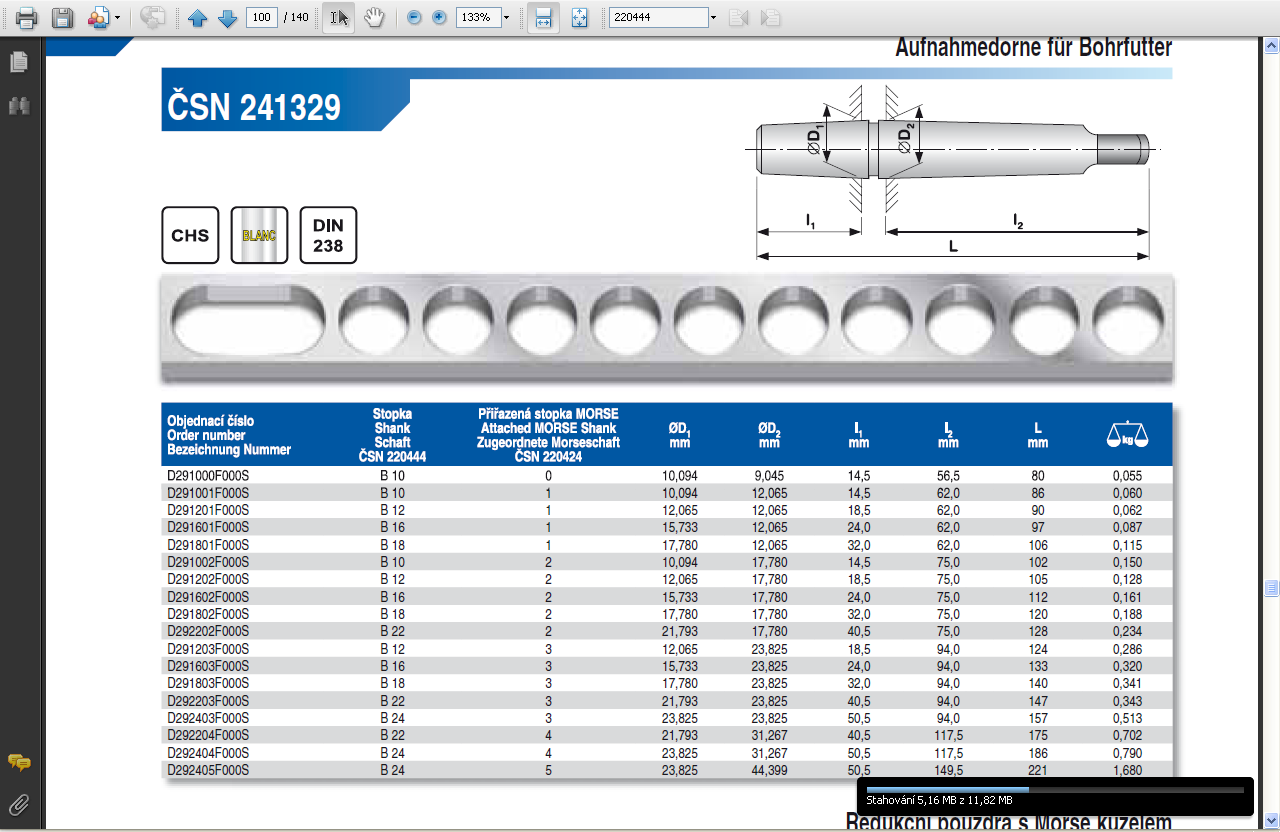Open the binoculars Search panel
Viewport: 1280px width, 832px height.
point(18,105)
